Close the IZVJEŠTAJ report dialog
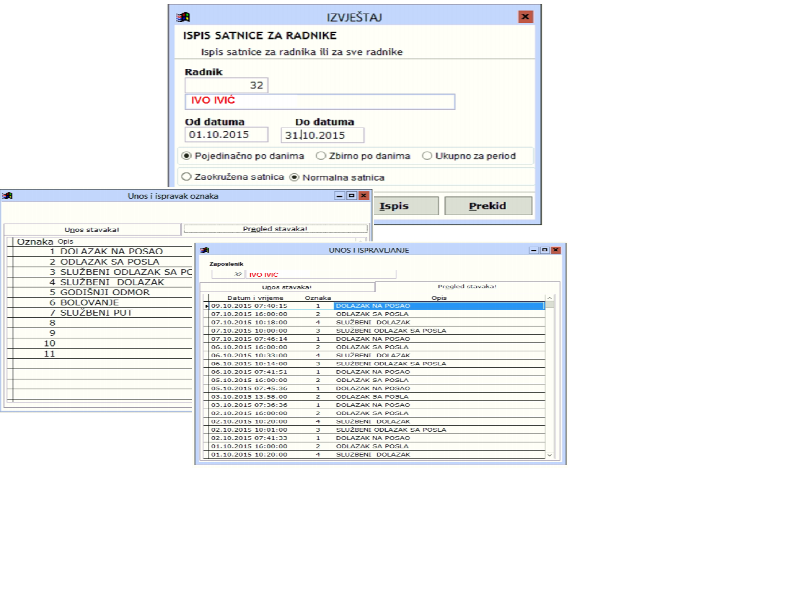This screenshot has height=600, width=800. point(525,17)
